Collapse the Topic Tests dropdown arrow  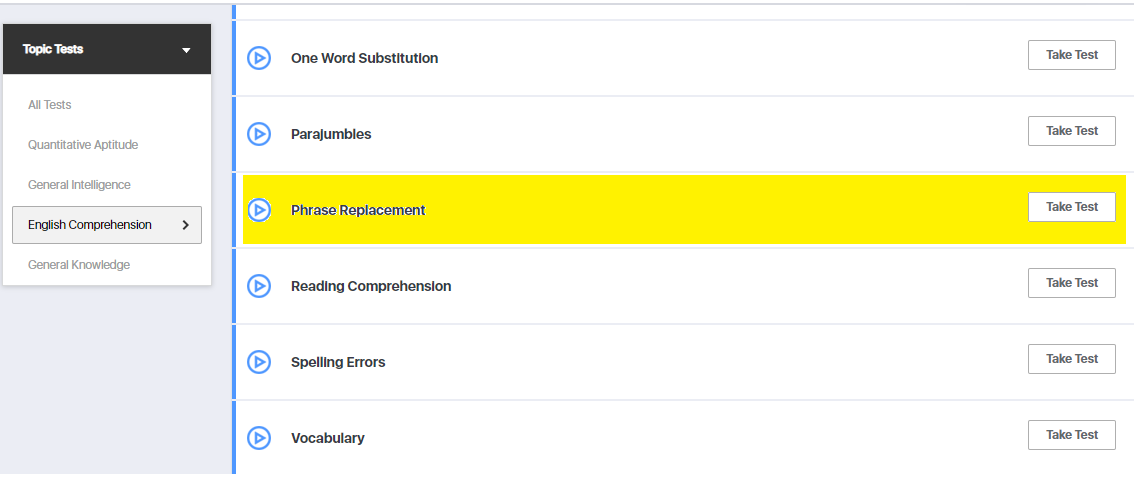point(186,50)
